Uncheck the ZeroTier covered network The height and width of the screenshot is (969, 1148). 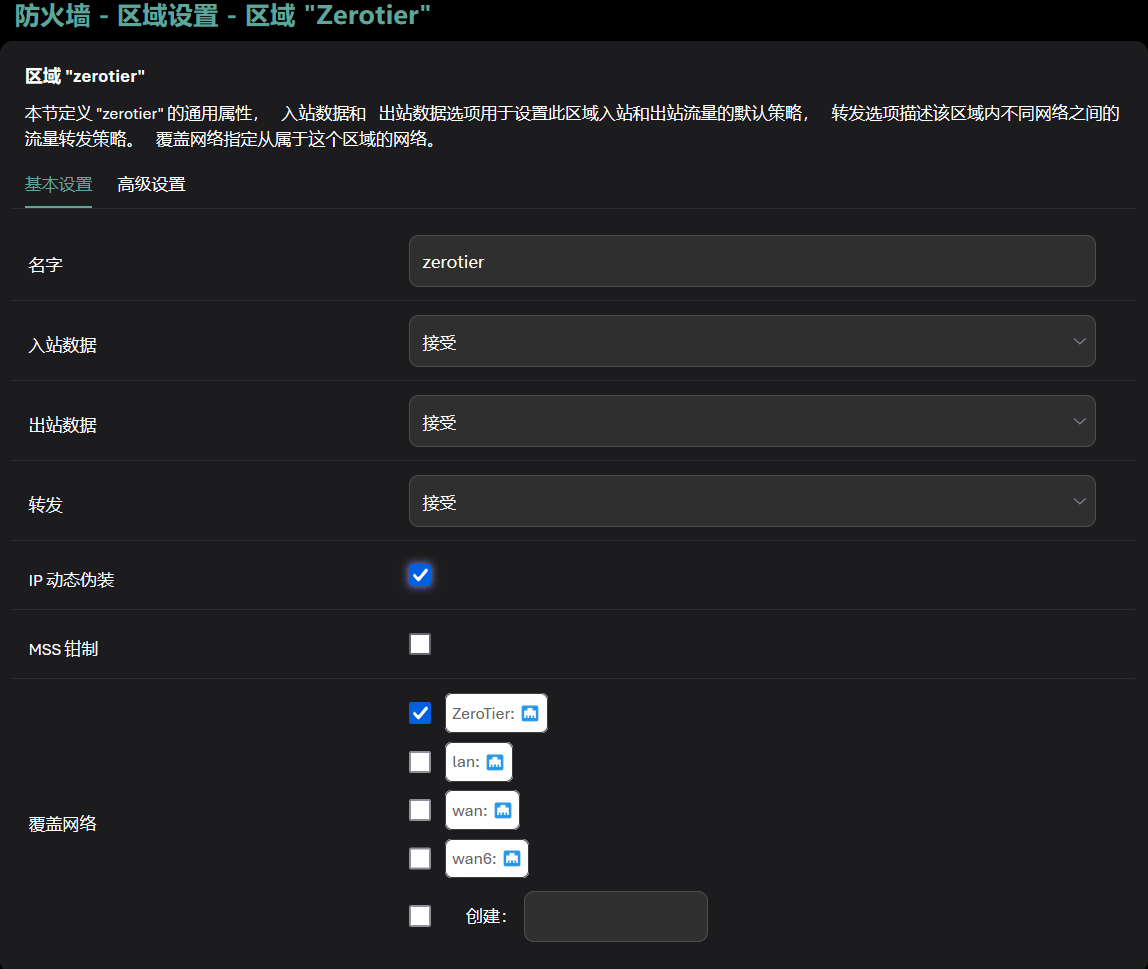coord(420,713)
